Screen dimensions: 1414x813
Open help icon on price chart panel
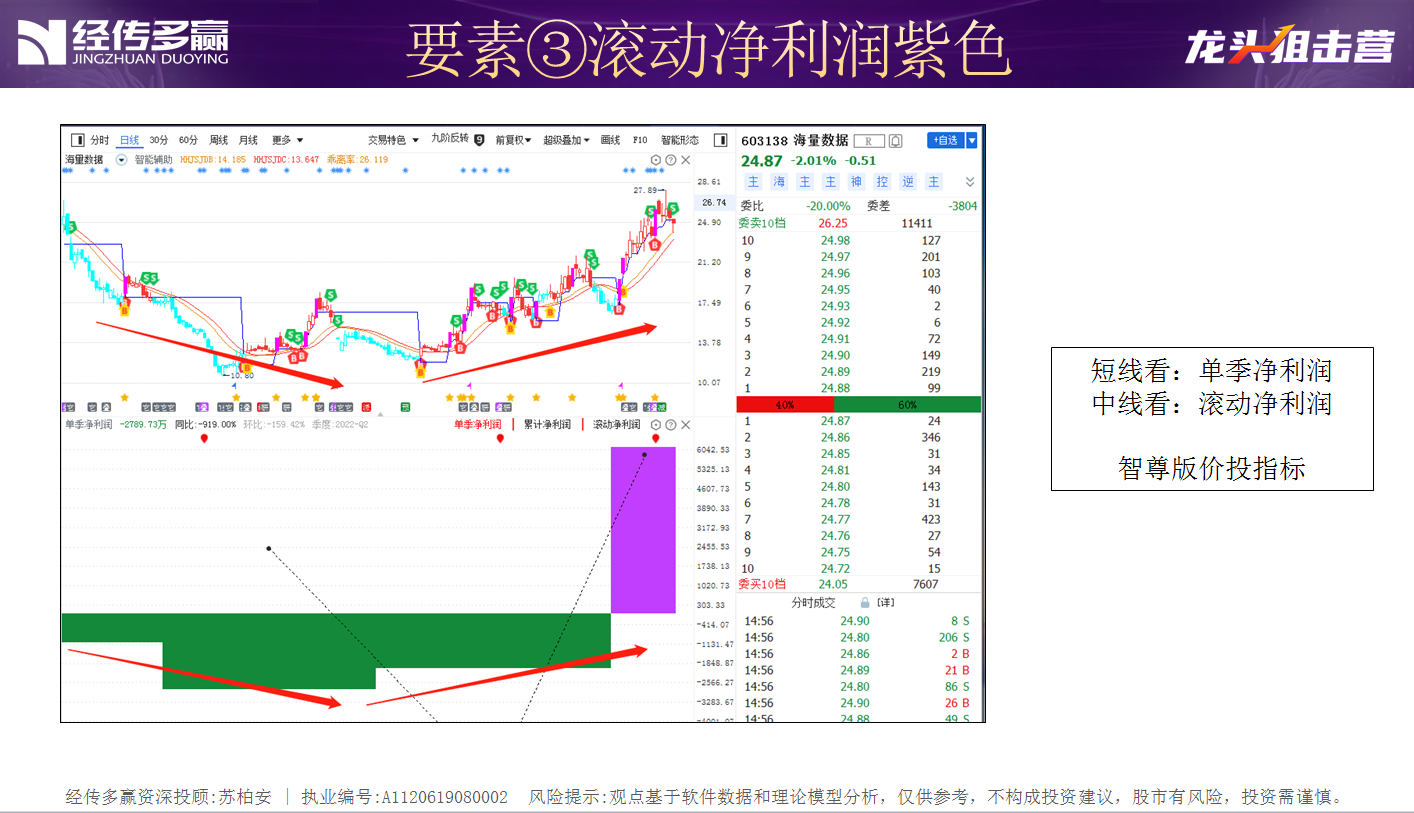click(x=671, y=159)
